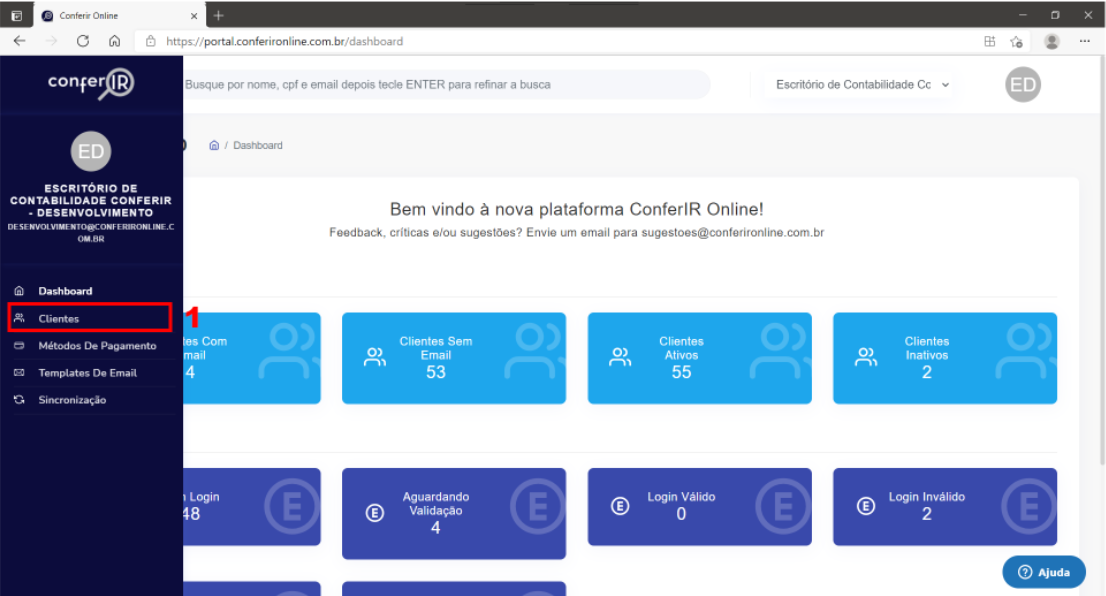Click the people icon on Clientes Ativos card
Viewport: 1106px width, 596px height.
(620, 357)
